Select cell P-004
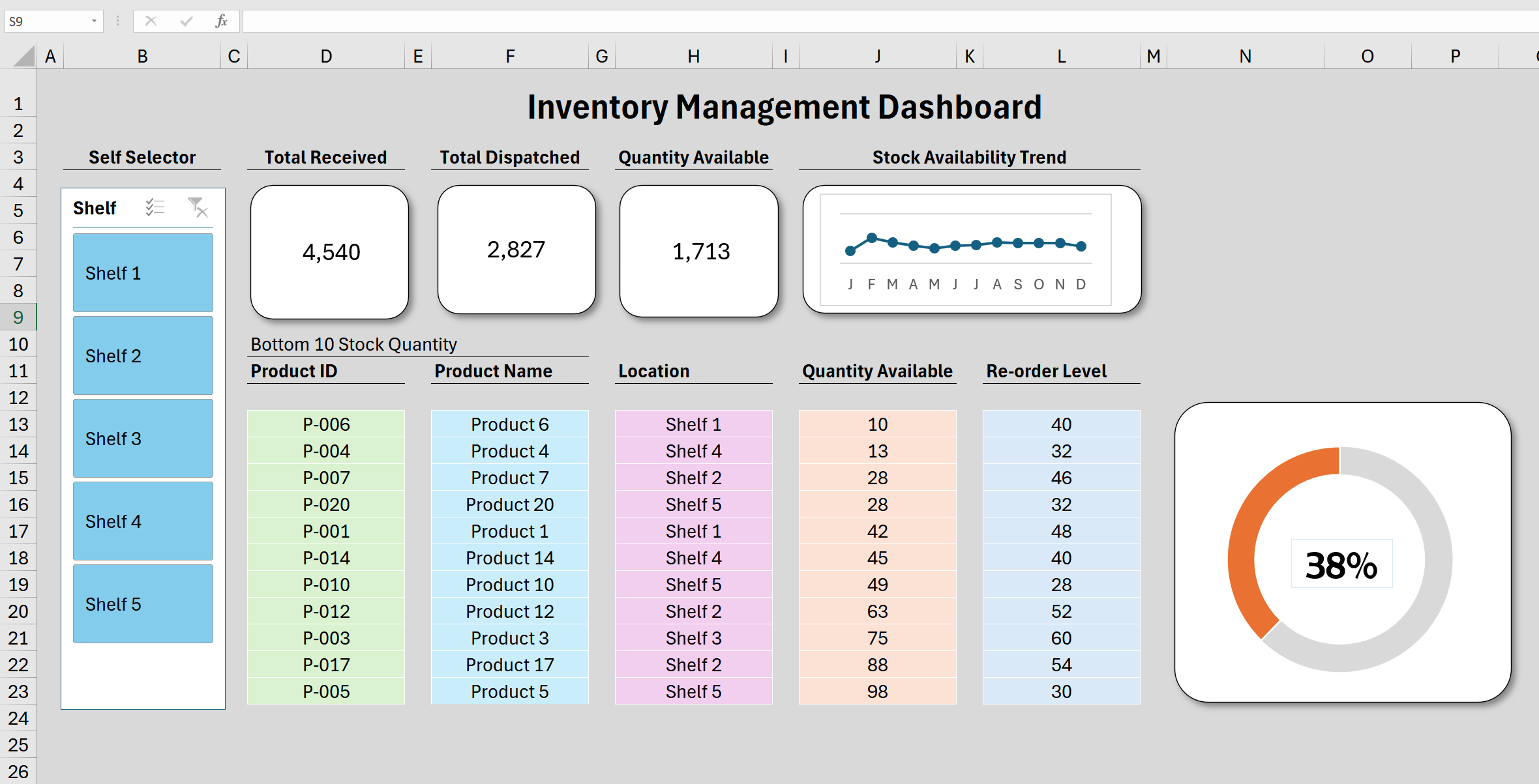Image resolution: width=1539 pixels, height=784 pixels. (326, 451)
